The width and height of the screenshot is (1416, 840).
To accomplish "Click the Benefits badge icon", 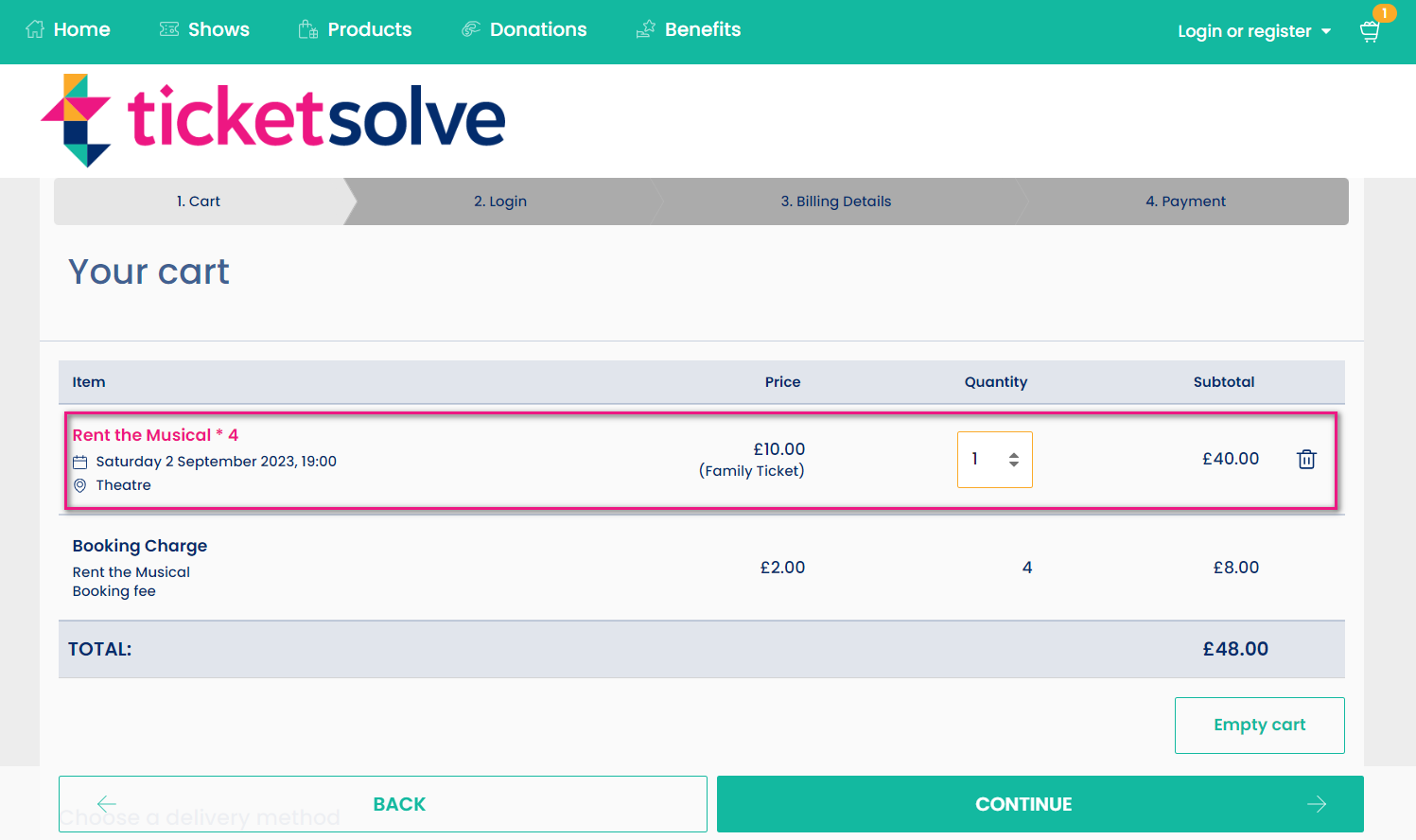I will 645,28.
